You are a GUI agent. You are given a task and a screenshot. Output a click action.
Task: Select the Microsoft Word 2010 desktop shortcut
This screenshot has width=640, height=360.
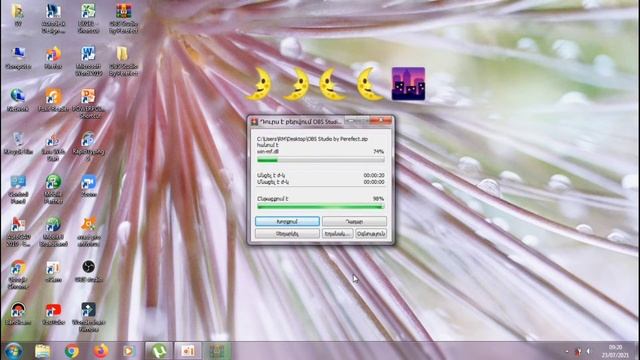pyautogui.click(x=88, y=61)
